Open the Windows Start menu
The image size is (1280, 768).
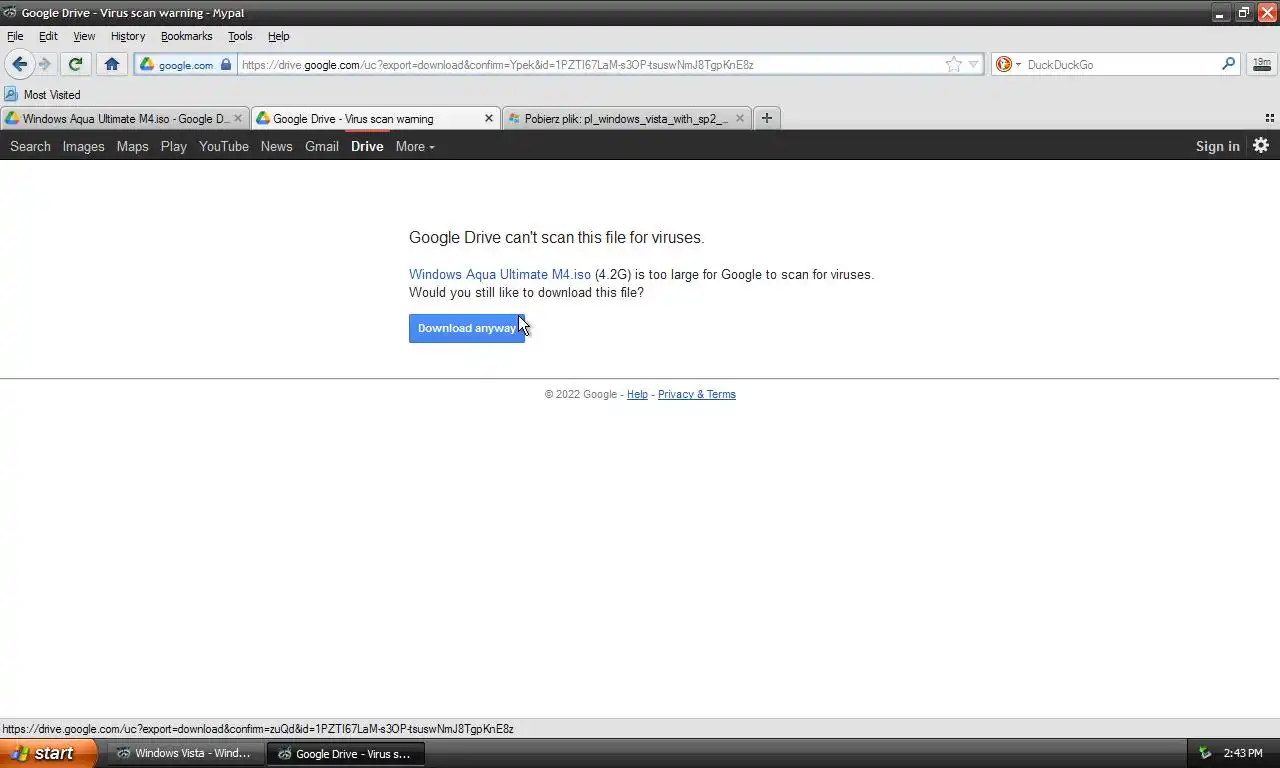49,753
